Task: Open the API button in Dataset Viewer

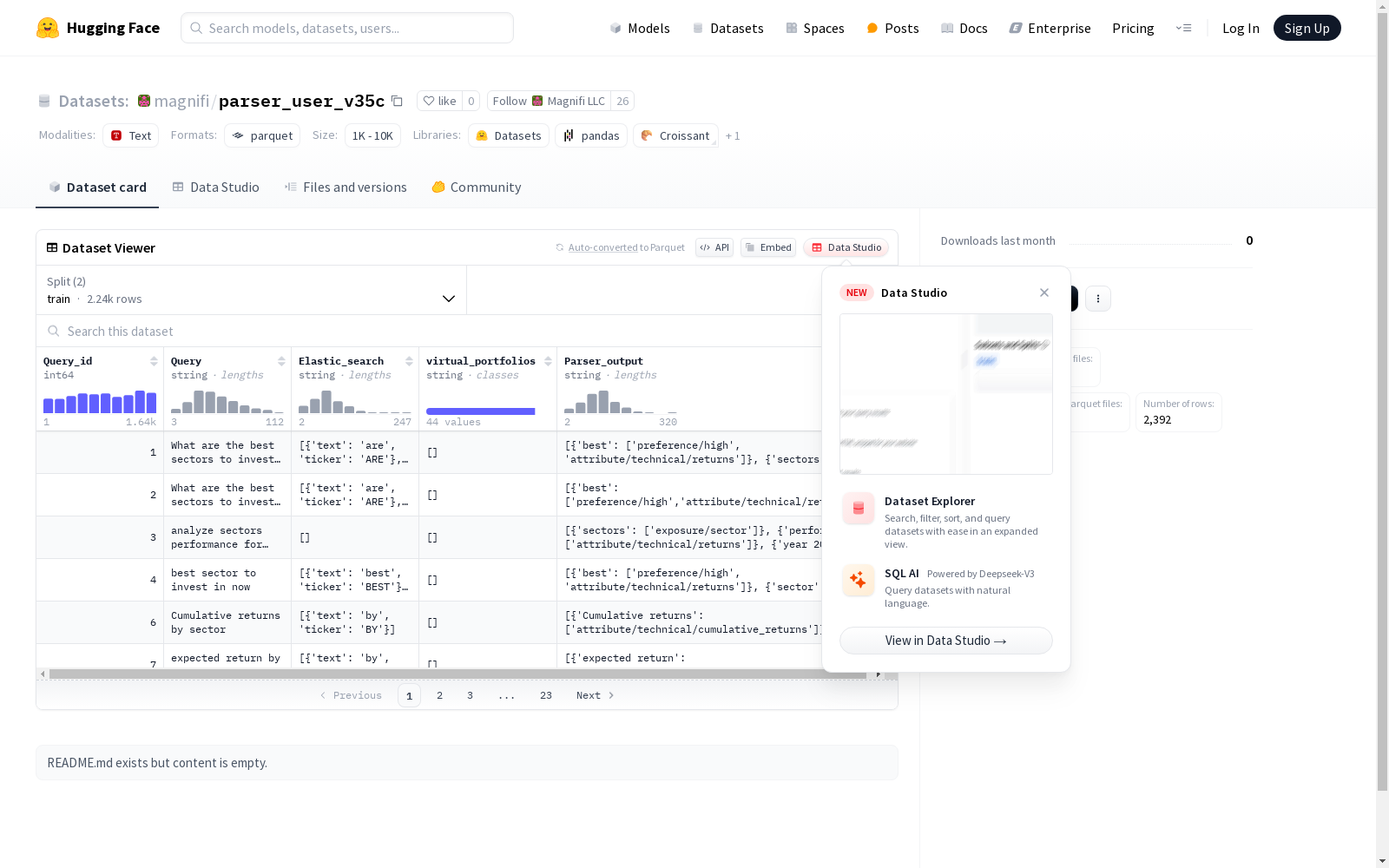Action: click(714, 247)
